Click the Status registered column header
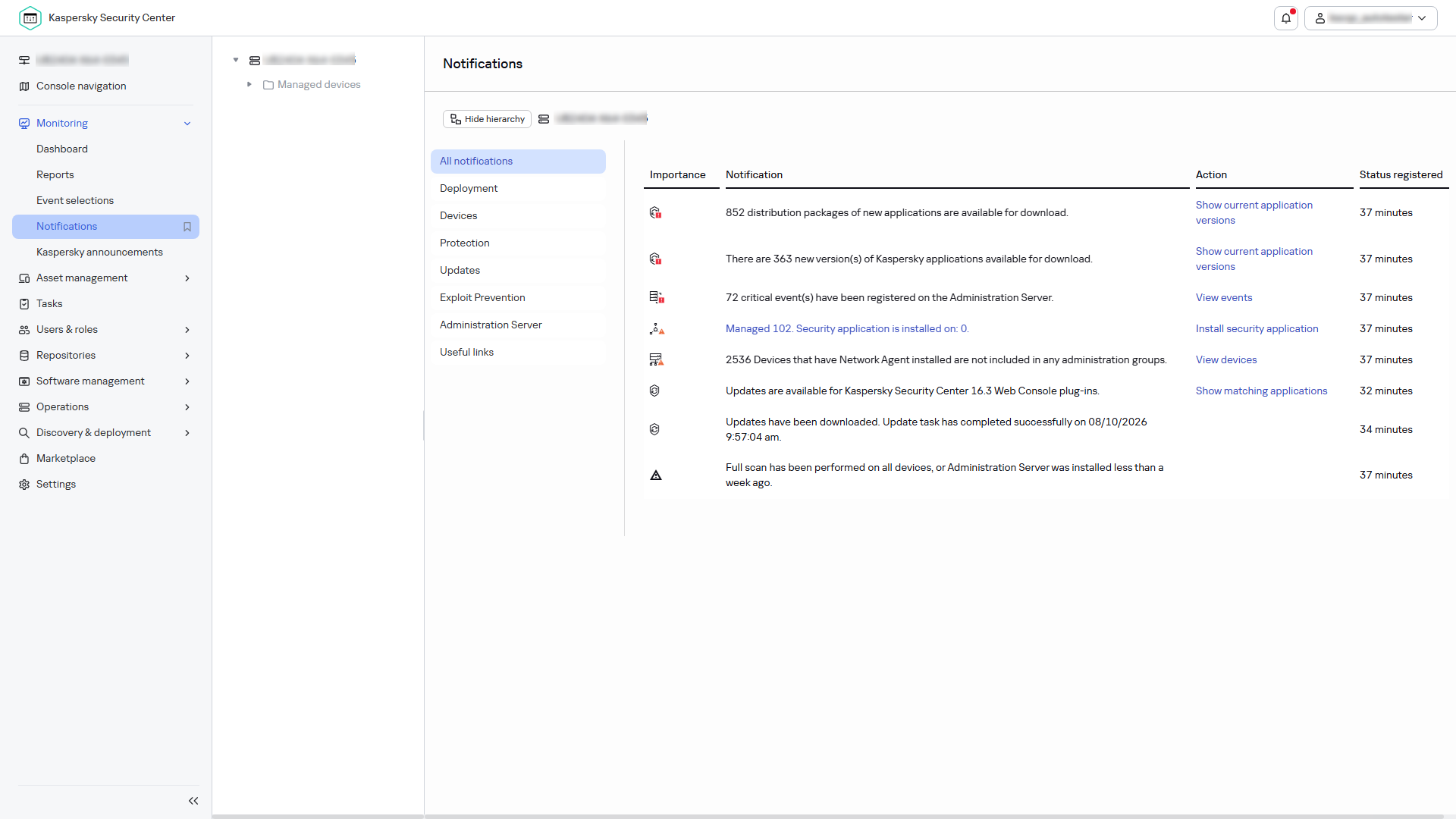This screenshot has height=819, width=1456. 1401,175
